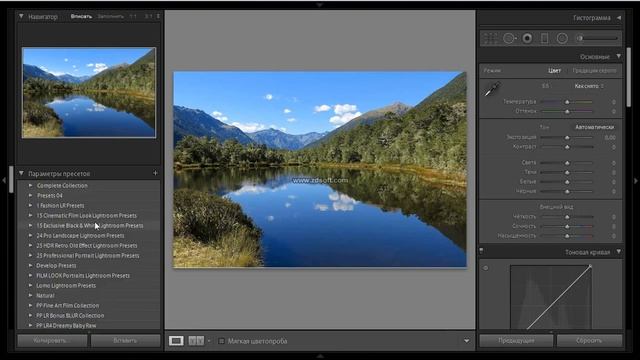Click the Navigator preview thumbnail
This screenshot has height=360, width=640.
click(x=89, y=93)
